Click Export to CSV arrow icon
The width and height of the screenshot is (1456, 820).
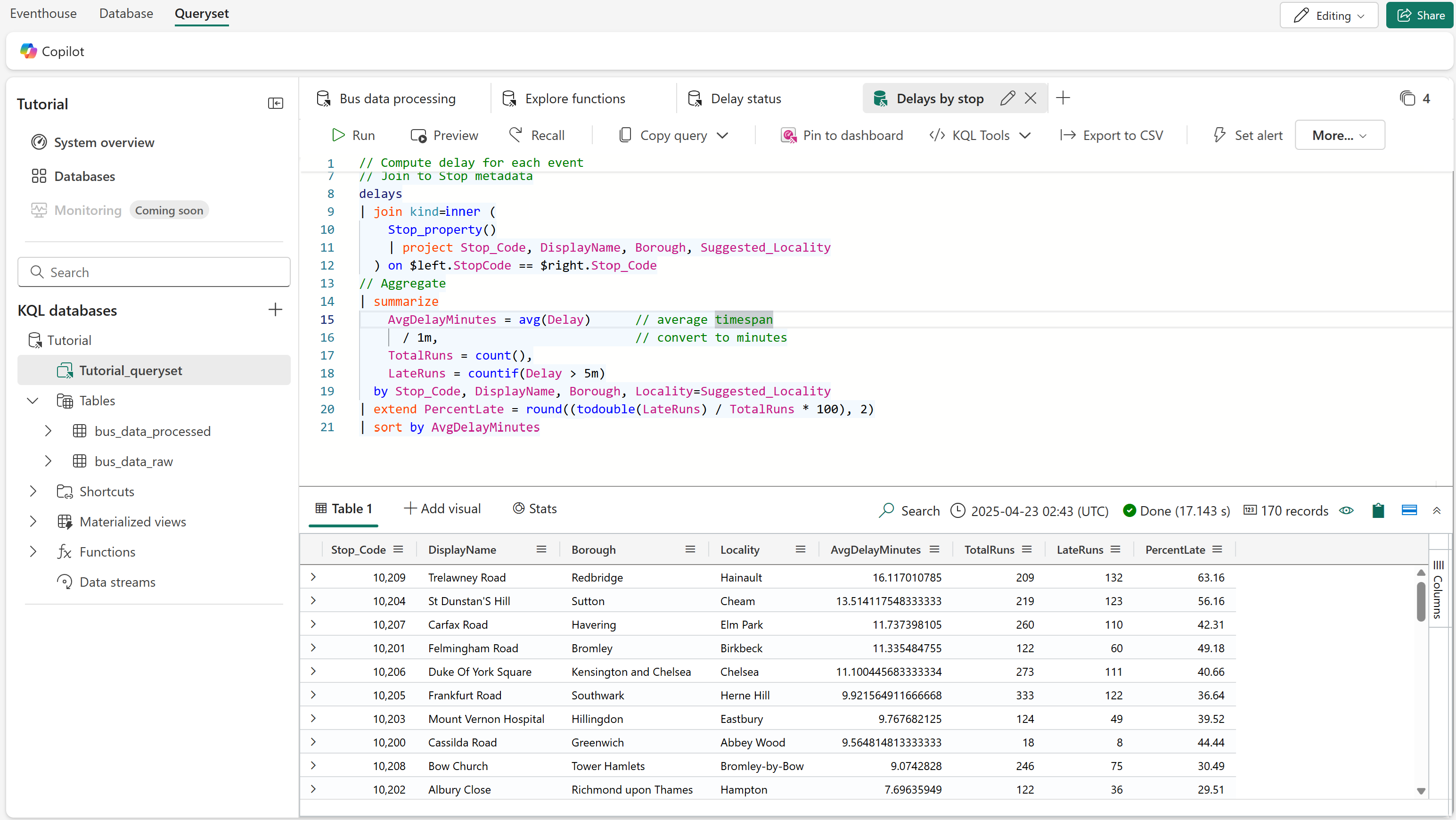click(1067, 135)
